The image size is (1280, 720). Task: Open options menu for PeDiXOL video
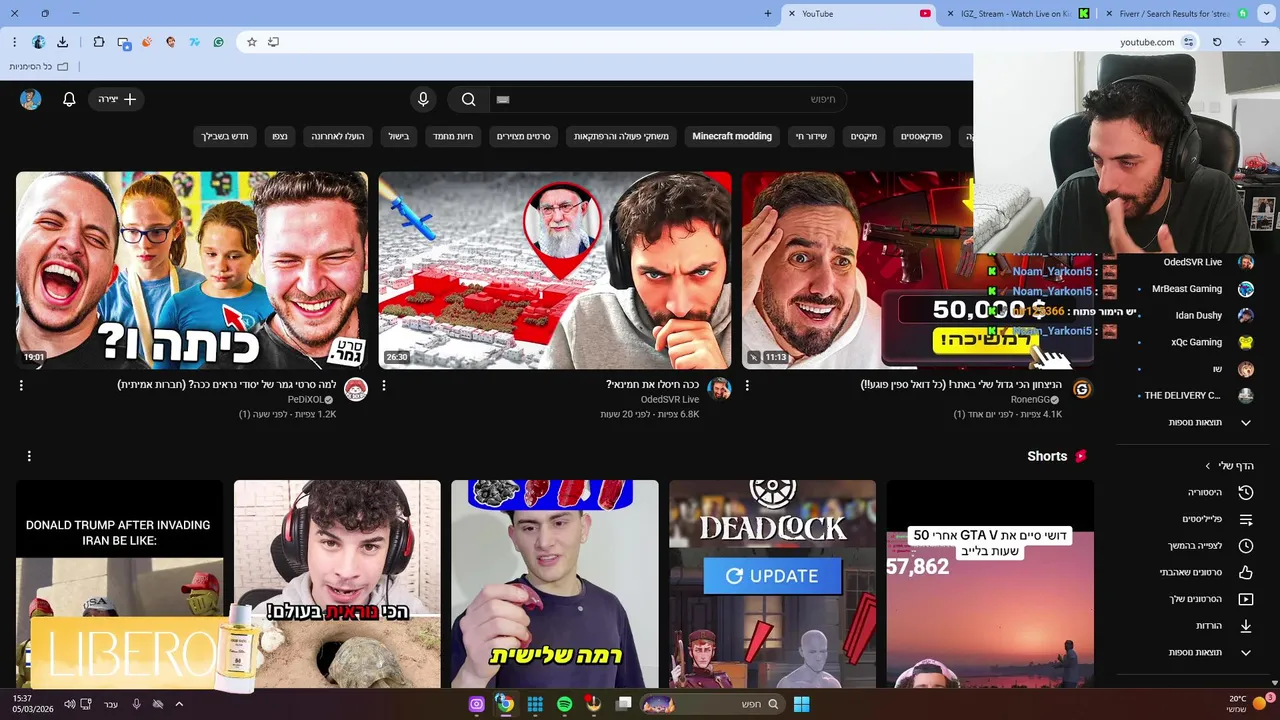(21, 385)
